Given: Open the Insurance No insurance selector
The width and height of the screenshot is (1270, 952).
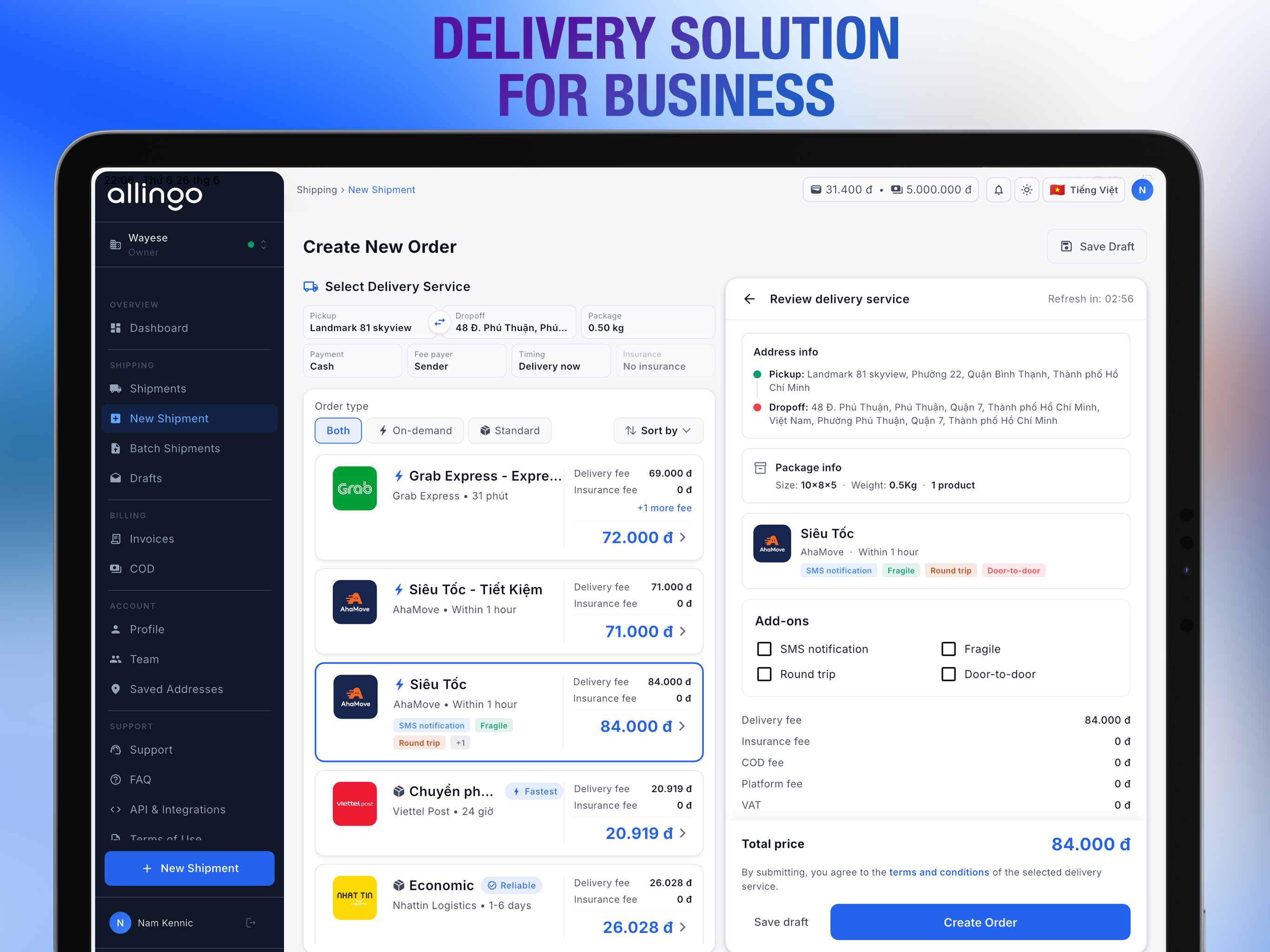Looking at the screenshot, I should [665, 361].
